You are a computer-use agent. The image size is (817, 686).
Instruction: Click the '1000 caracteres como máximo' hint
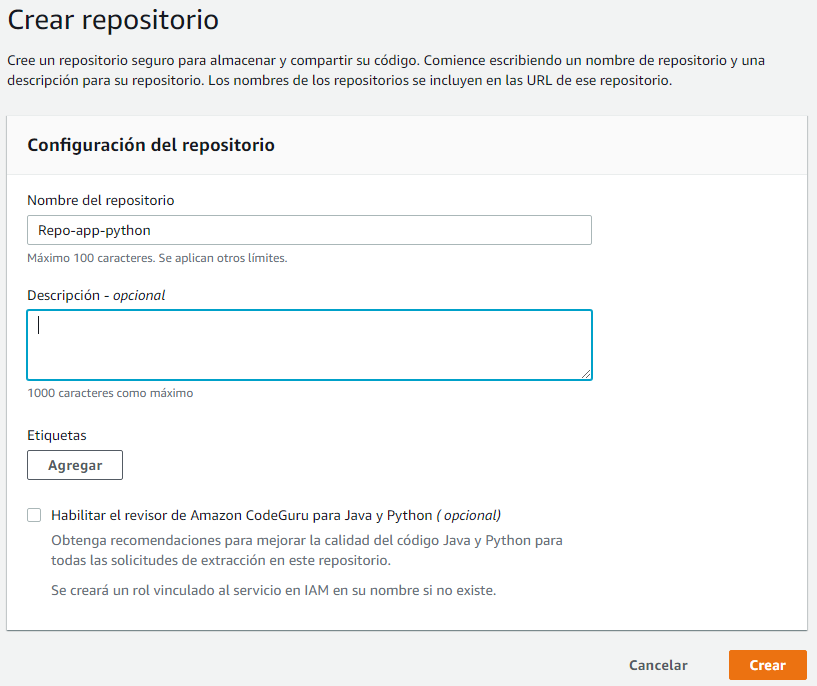(x=110, y=393)
